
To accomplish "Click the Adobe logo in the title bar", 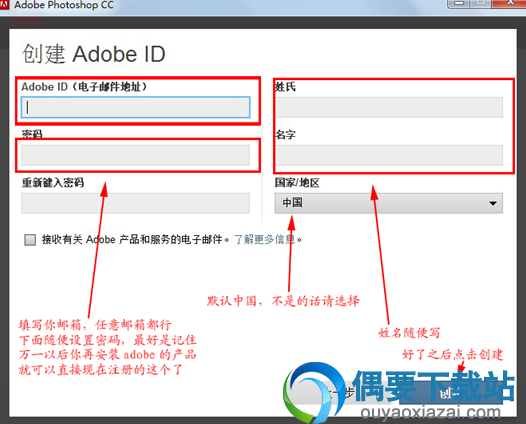I will click(5, 4).
